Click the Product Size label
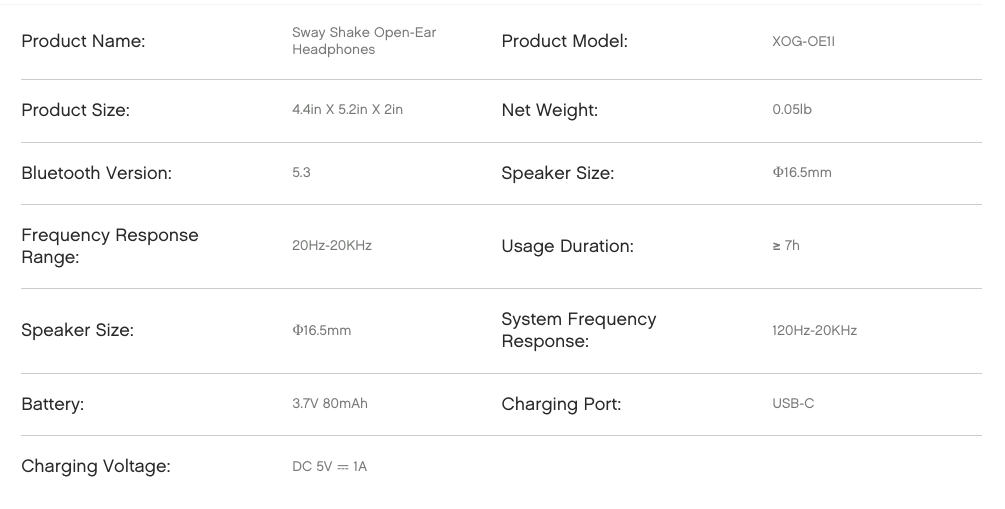 [76, 110]
